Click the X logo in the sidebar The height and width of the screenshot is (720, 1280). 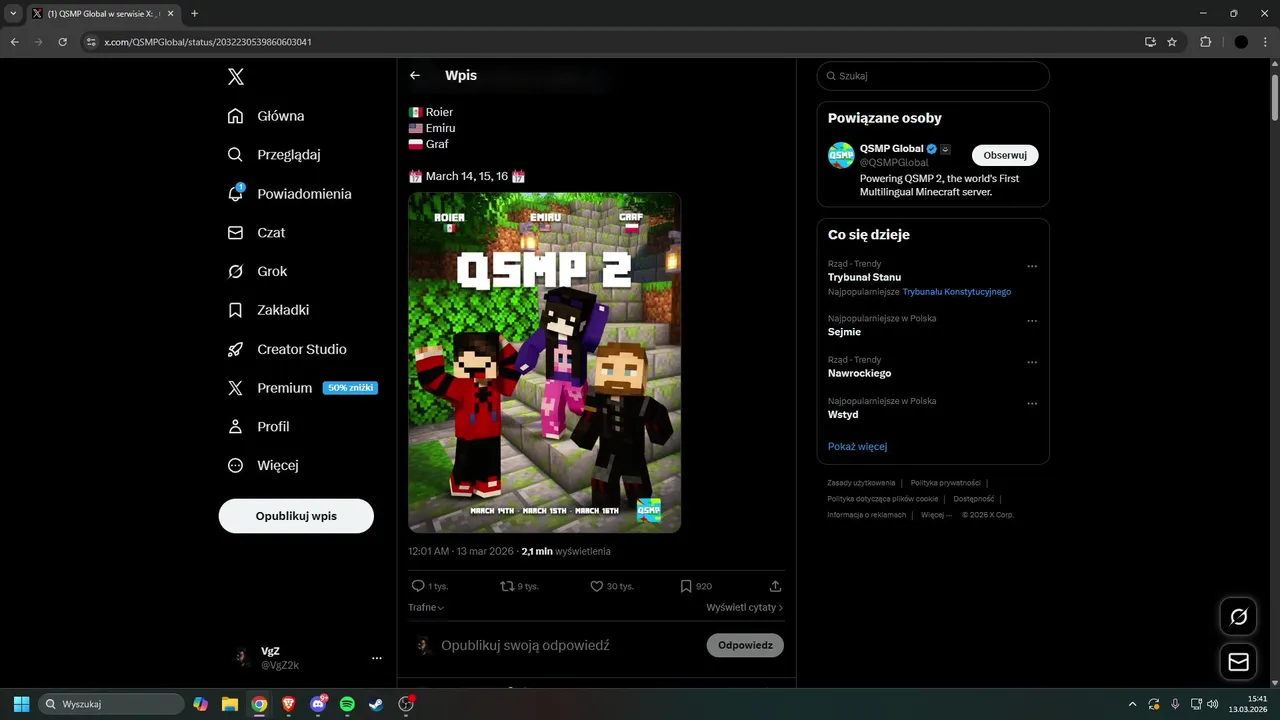click(x=235, y=77)
